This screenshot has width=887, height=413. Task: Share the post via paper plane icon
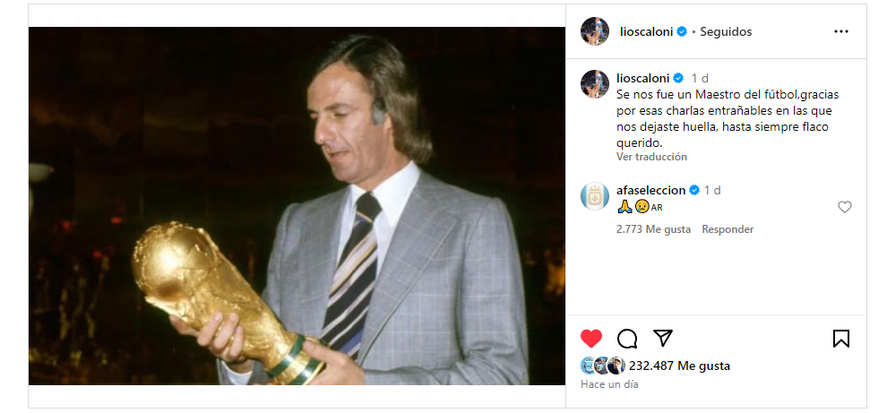click(x=662, y=338)
